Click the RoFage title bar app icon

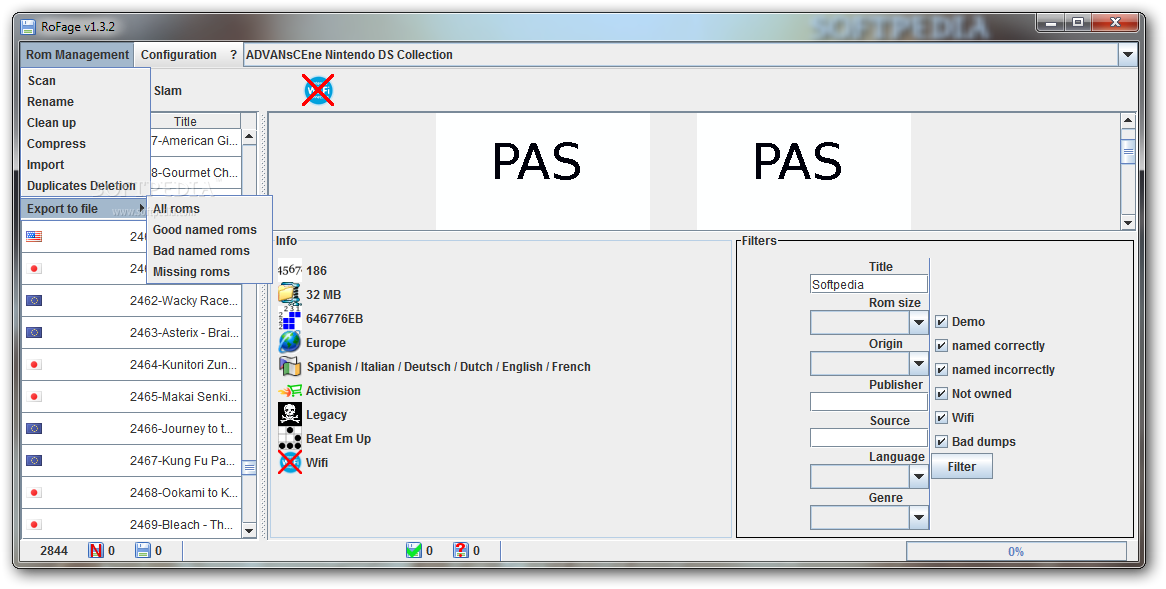pyautogui.click(x=28, y=27)
